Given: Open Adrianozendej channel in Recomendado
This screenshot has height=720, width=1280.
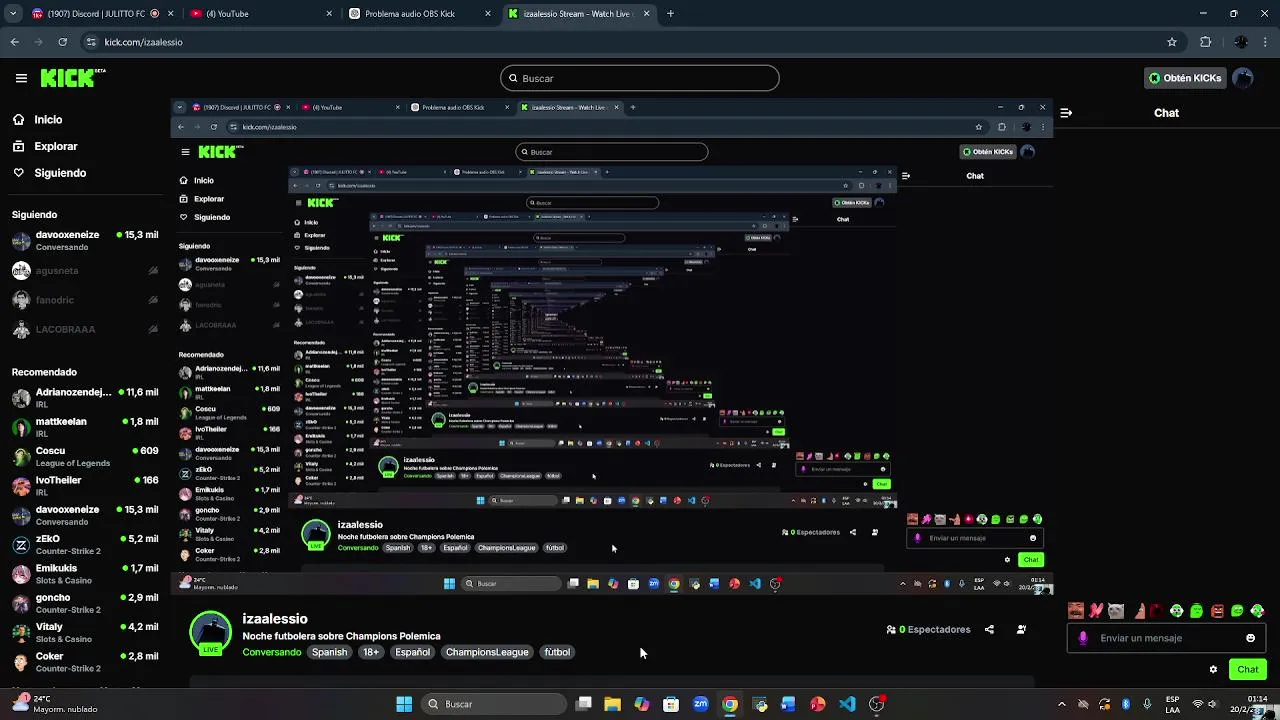Looking at the screenshot, I should [x=85, y=398].
